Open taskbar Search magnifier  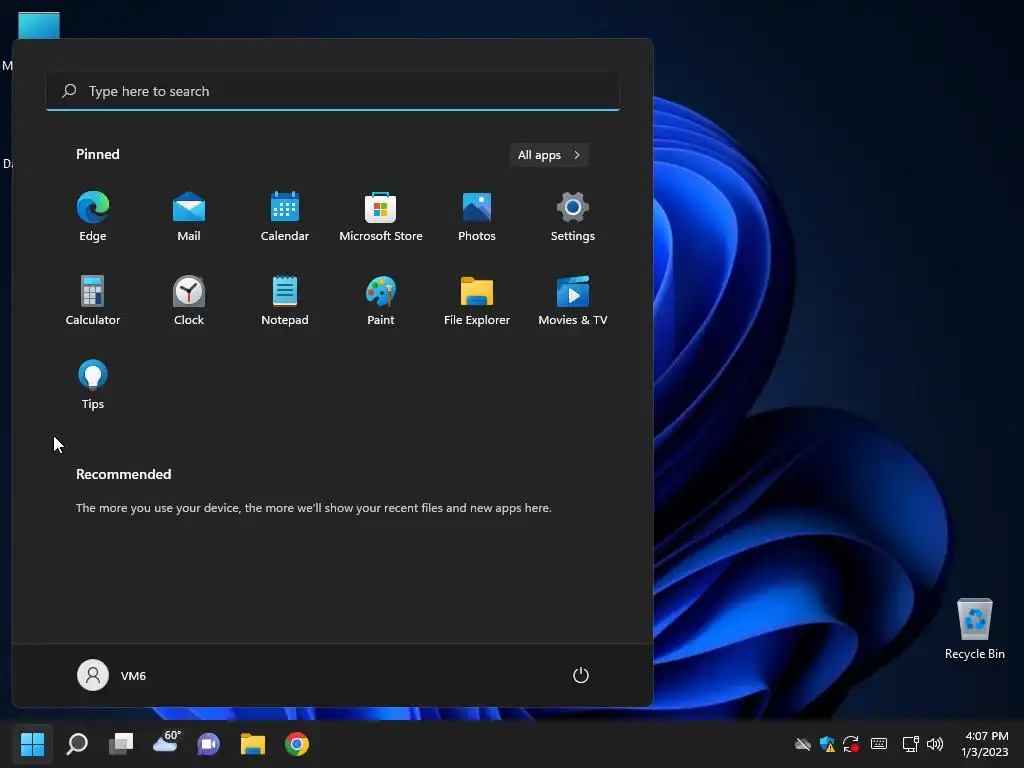point(77,743)
